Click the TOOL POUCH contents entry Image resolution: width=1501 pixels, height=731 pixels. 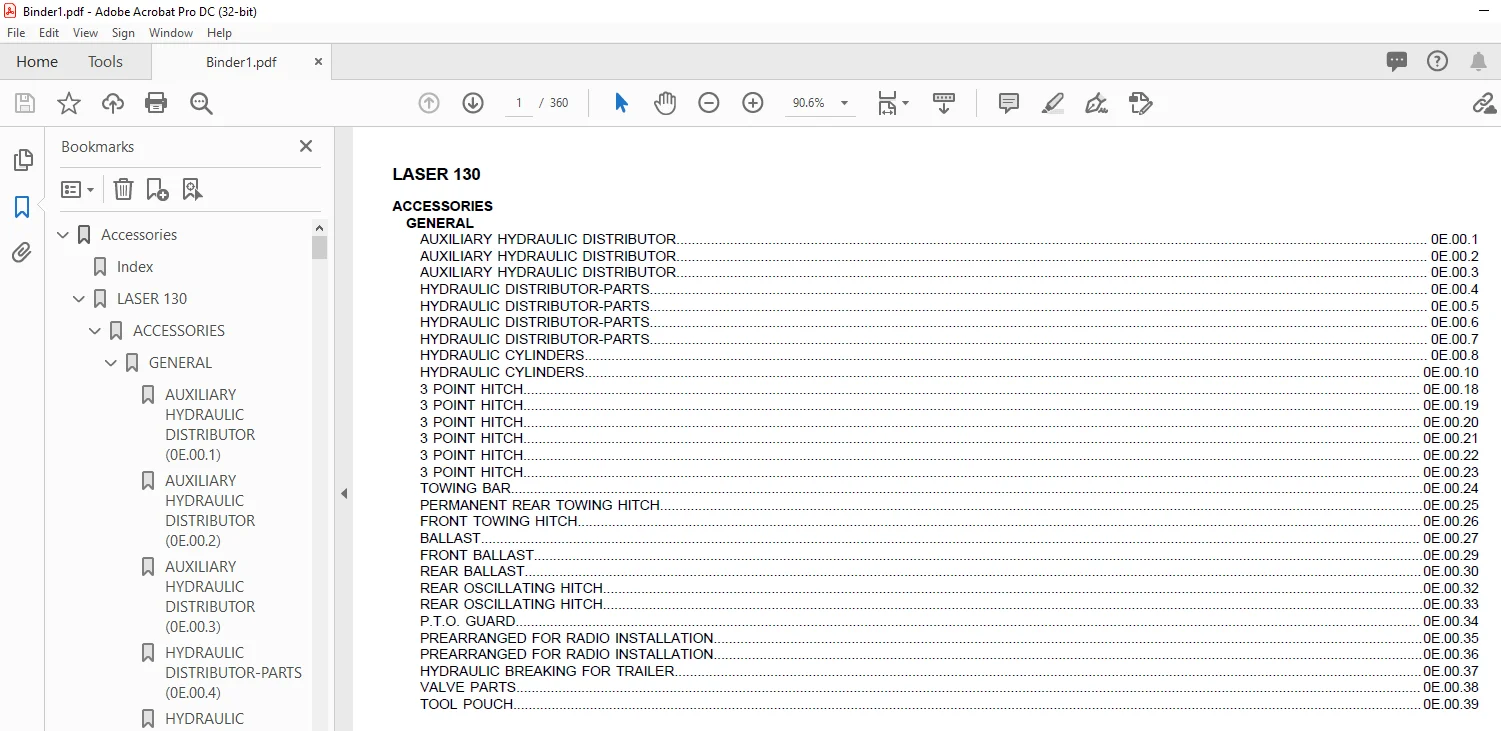point(949,704)
